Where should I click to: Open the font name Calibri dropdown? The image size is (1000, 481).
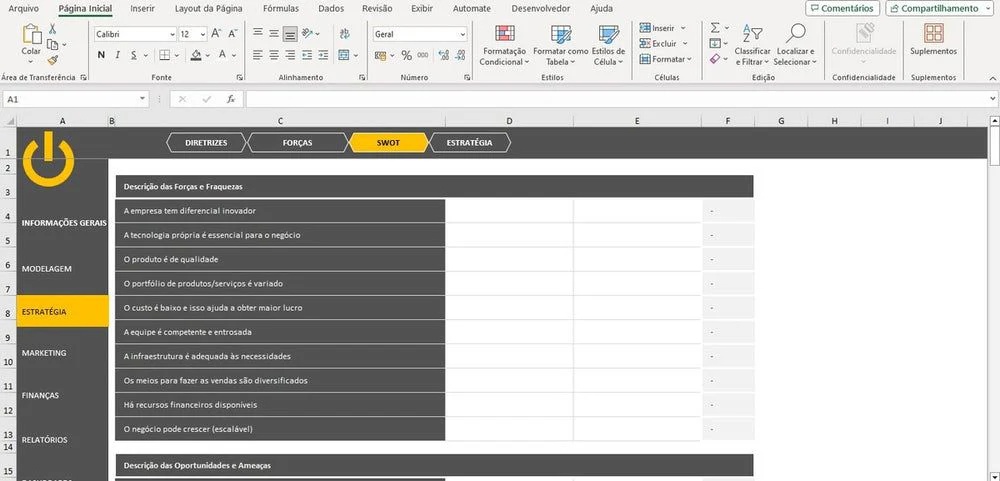(172, 34)
